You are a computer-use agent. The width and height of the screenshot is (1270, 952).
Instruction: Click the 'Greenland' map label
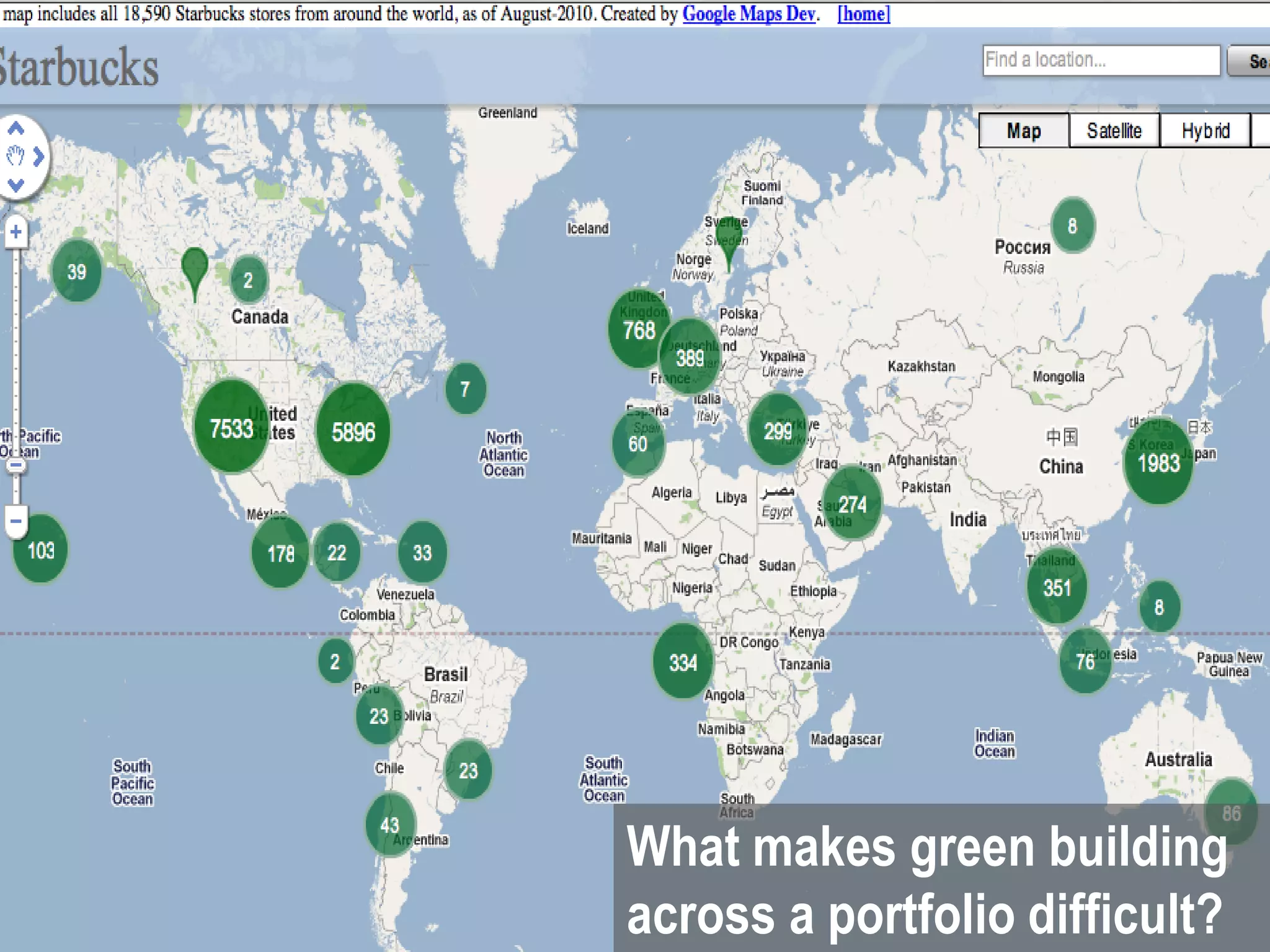click(x=507, y=113)
